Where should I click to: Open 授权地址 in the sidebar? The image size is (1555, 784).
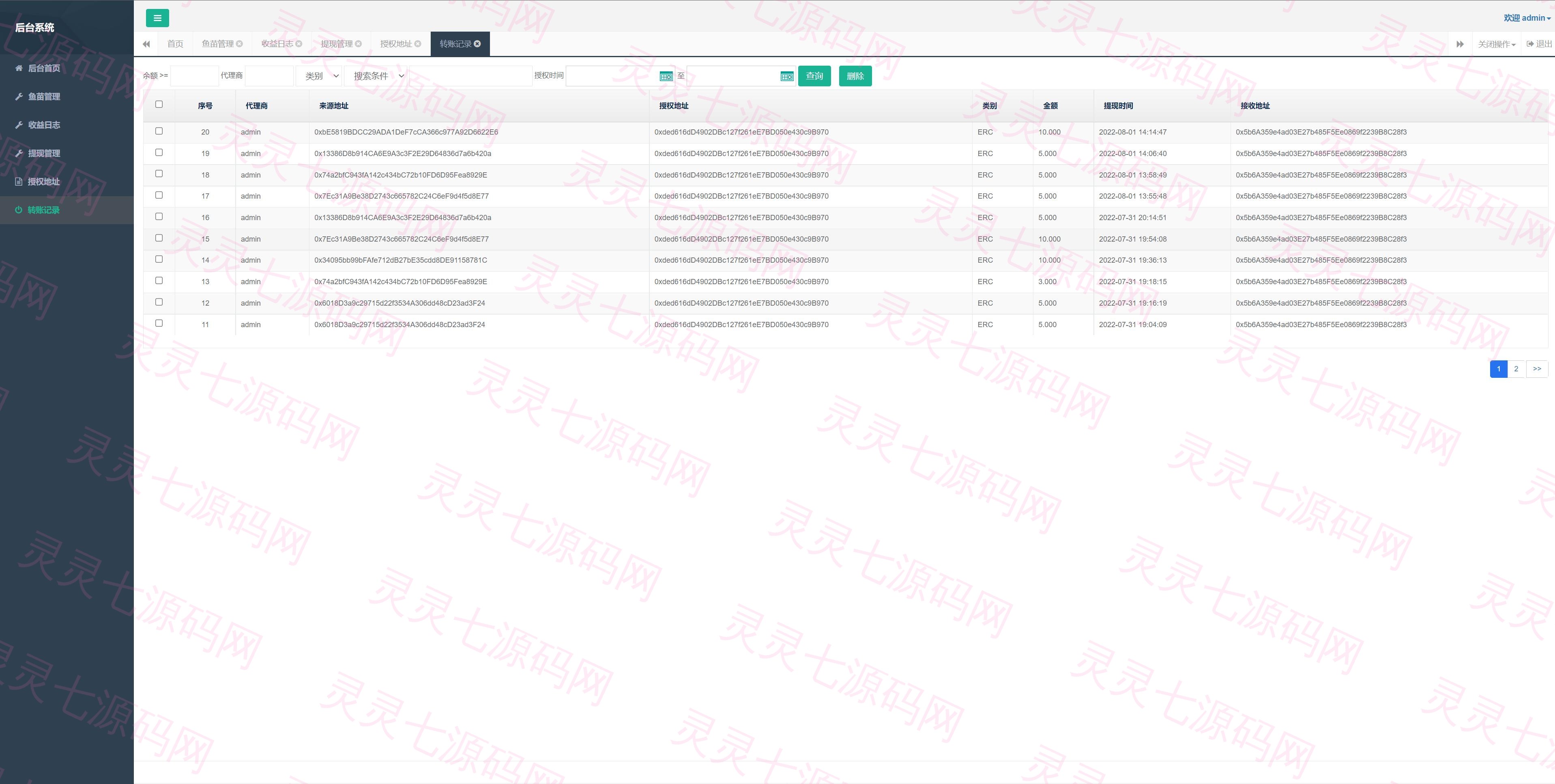(67, 182)
